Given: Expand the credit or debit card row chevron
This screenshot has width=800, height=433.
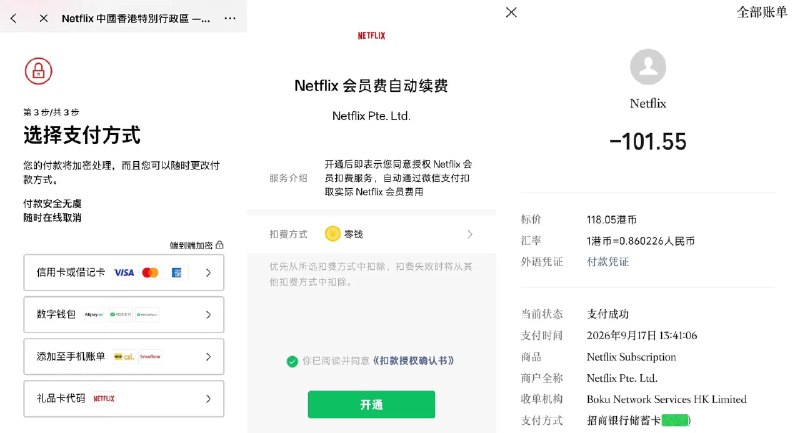Looking at the screenshot, I should click(208, 273).
